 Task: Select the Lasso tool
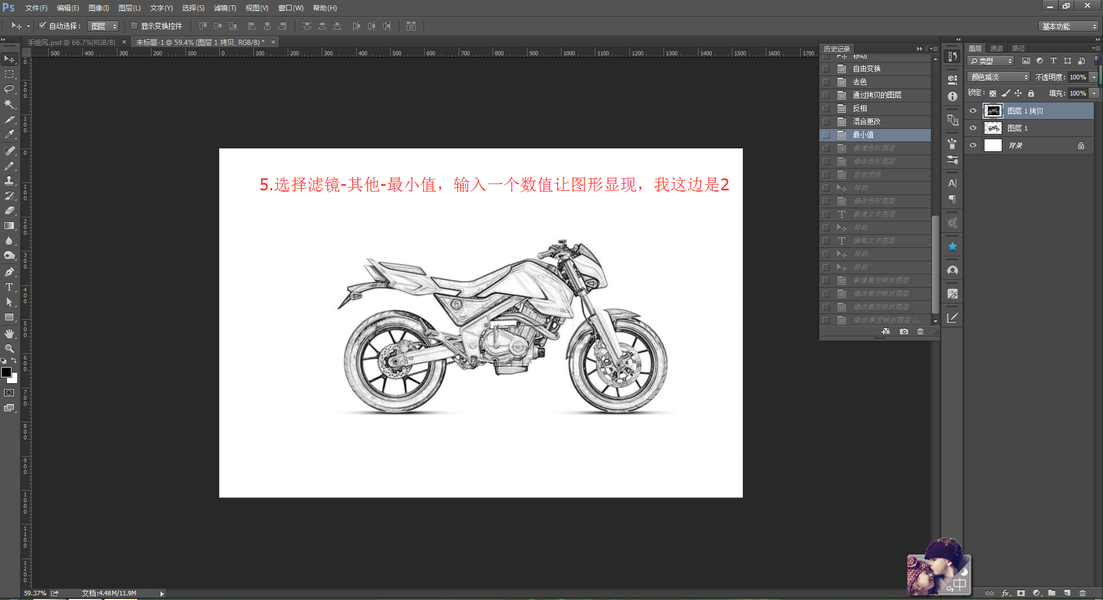pos(9,89)
